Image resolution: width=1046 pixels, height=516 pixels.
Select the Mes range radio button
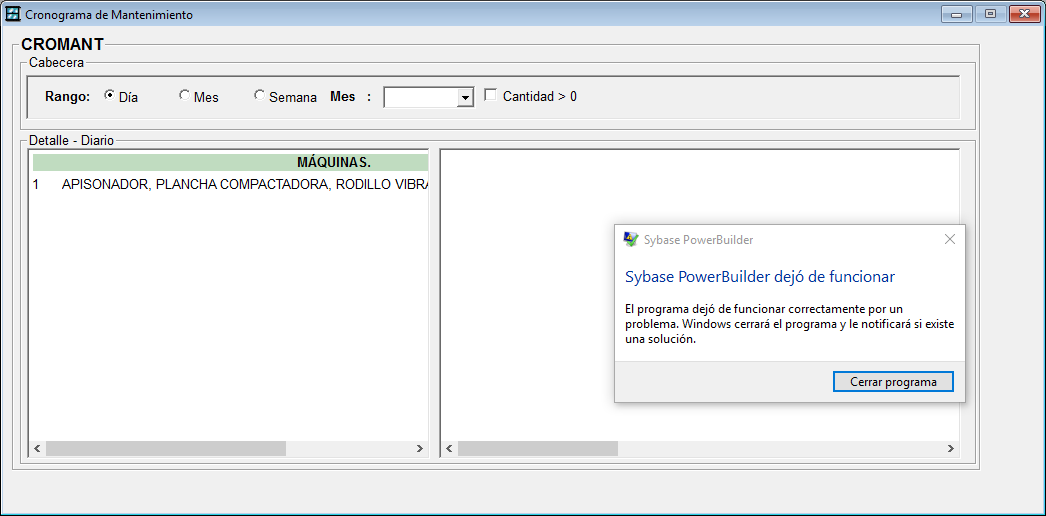coord(184,95)
